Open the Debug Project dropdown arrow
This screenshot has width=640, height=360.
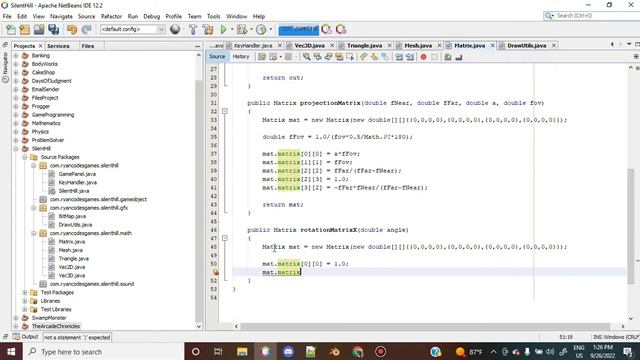point(251,29)
